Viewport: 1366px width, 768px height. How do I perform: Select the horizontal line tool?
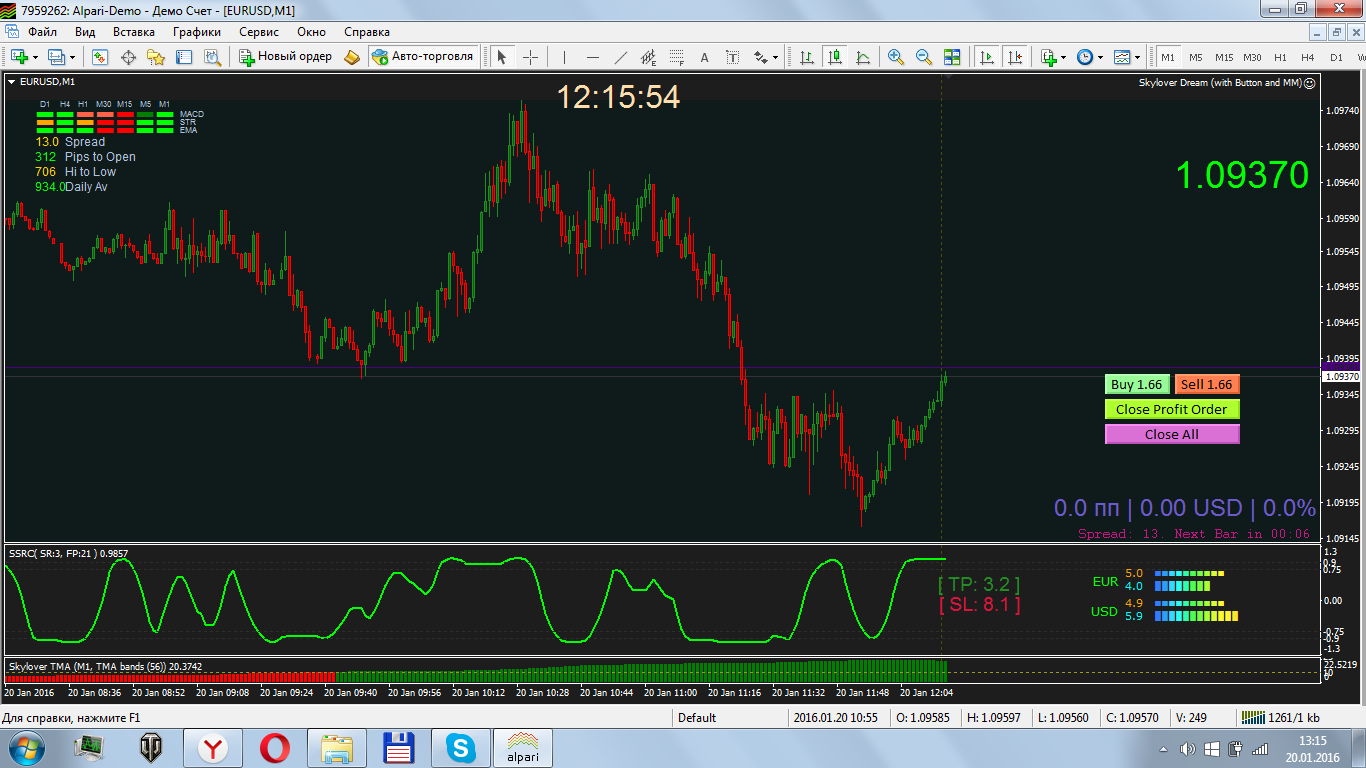pyautogui.click(x=592, y=57)
